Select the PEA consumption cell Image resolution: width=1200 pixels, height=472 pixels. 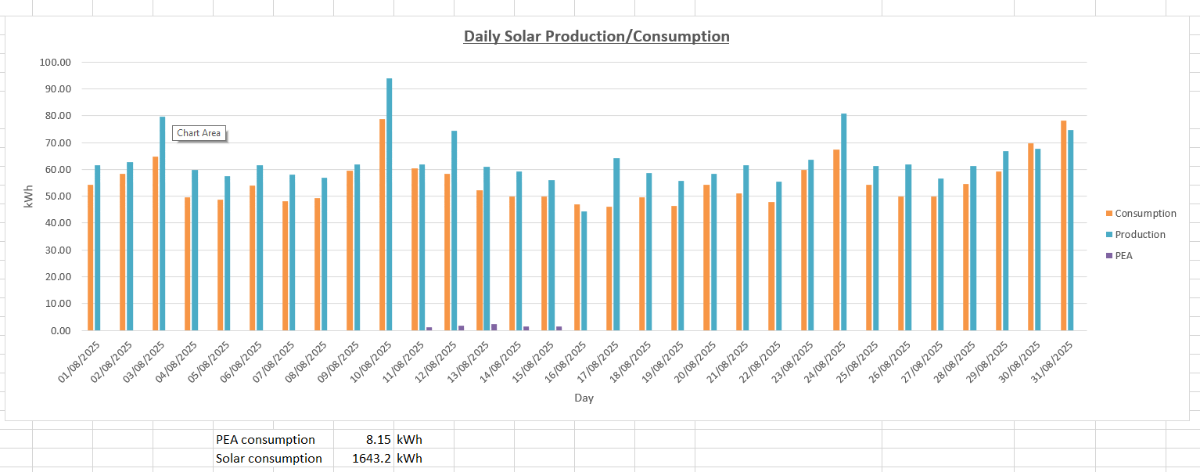[x=266, y=440]
